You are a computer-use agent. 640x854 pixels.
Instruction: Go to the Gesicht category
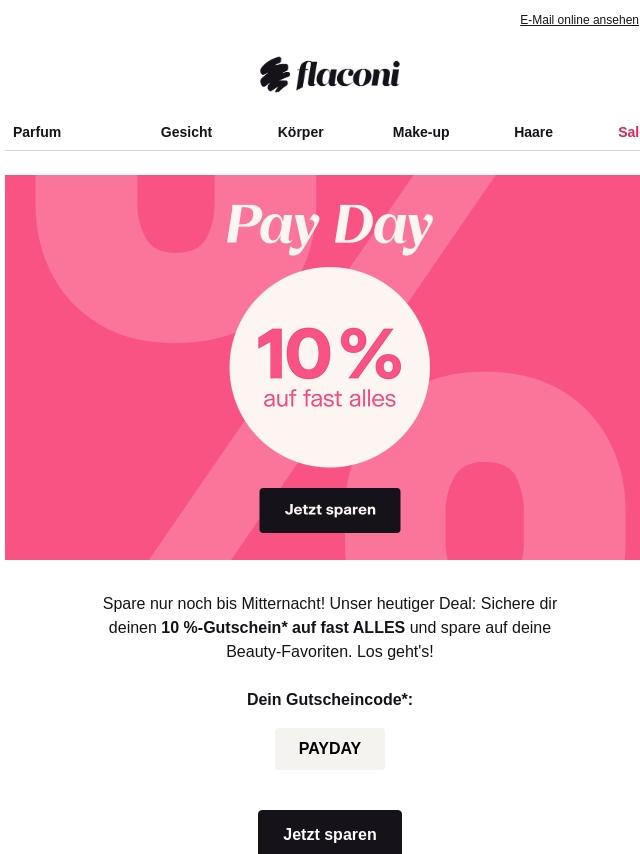pos(186,132)
